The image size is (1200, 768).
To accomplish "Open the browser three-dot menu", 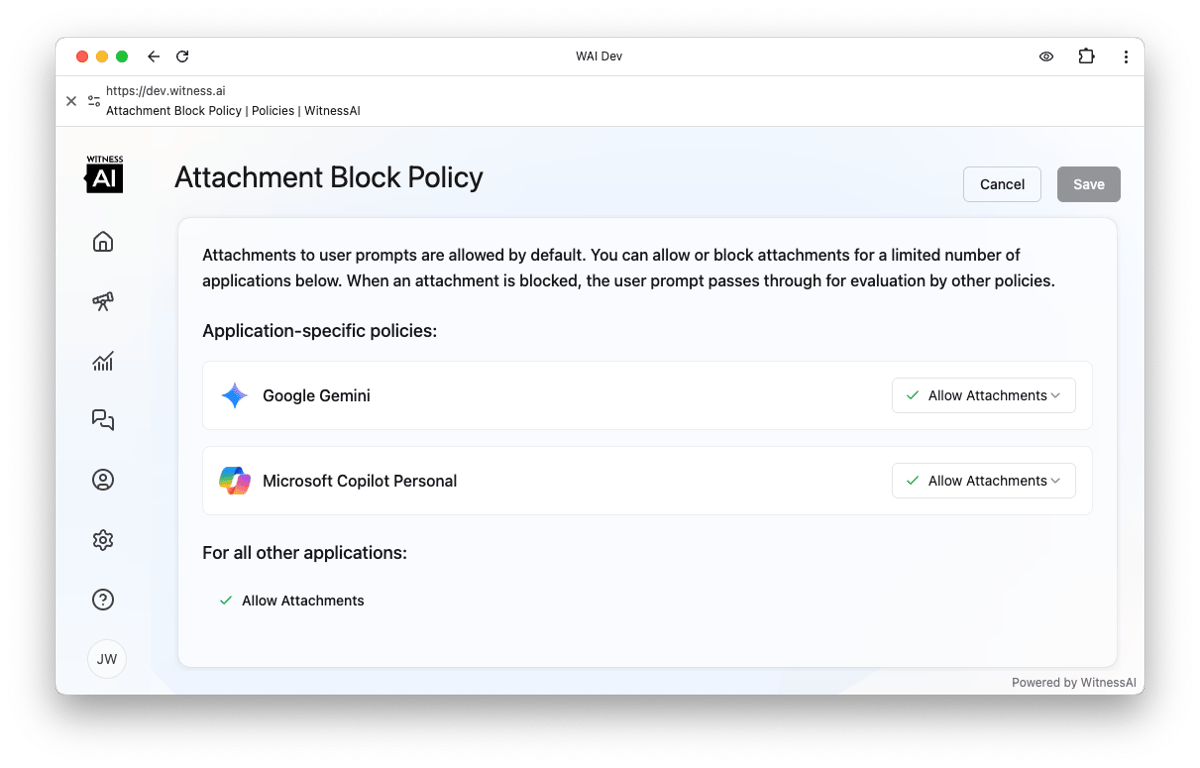I will coord(1126,57).
